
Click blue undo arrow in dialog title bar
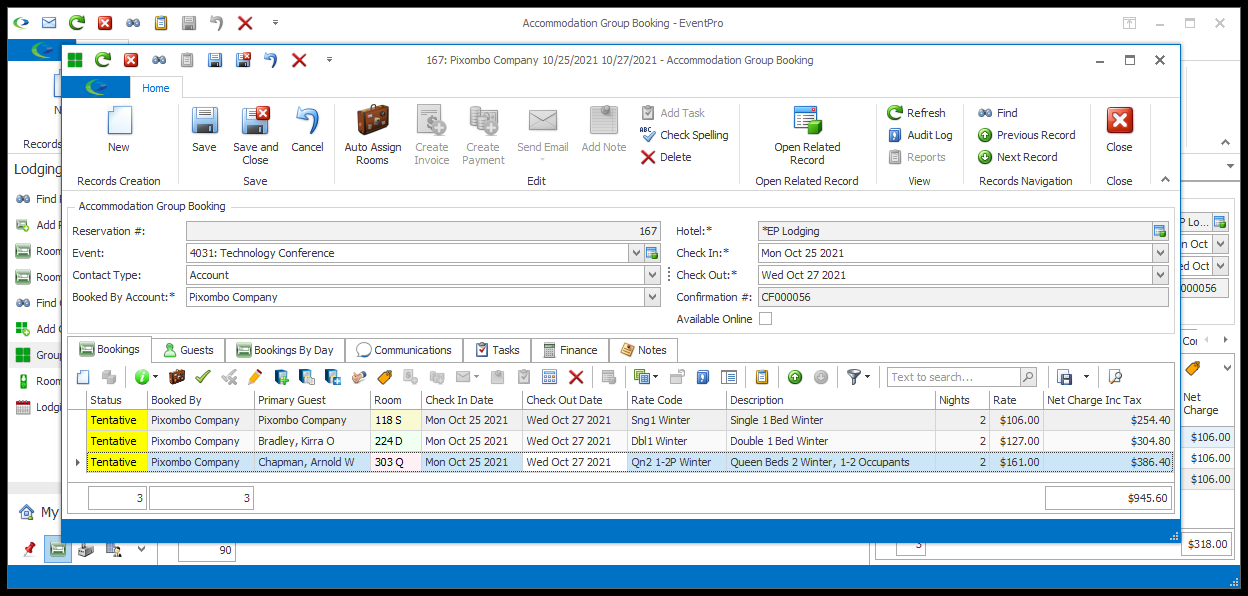tap(270, 60)
